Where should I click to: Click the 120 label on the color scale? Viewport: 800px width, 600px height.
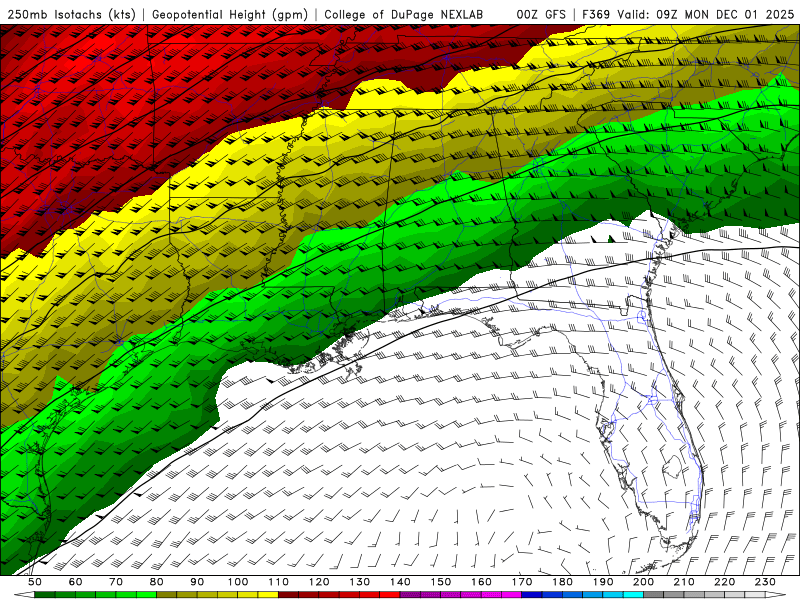[319, 582]
